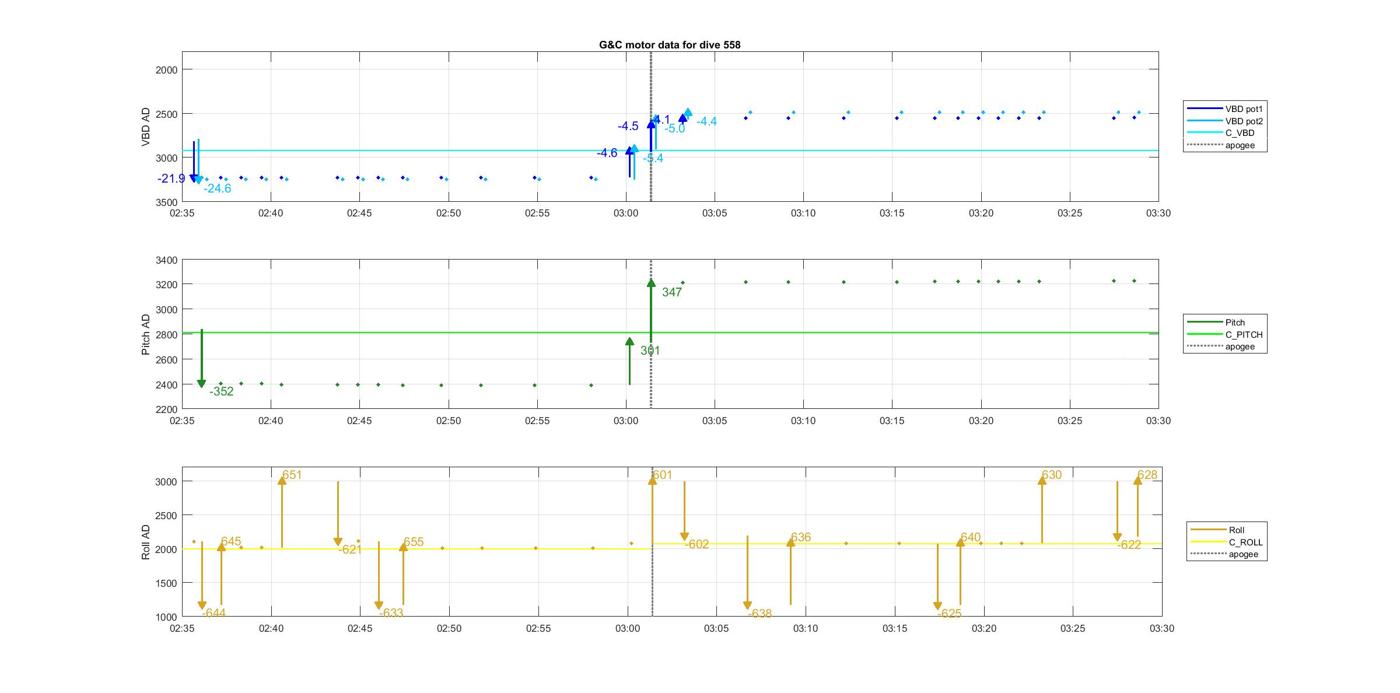
Task: Click the '-602' roll data label
Action: pyautogui.click(x=697, y=544)
